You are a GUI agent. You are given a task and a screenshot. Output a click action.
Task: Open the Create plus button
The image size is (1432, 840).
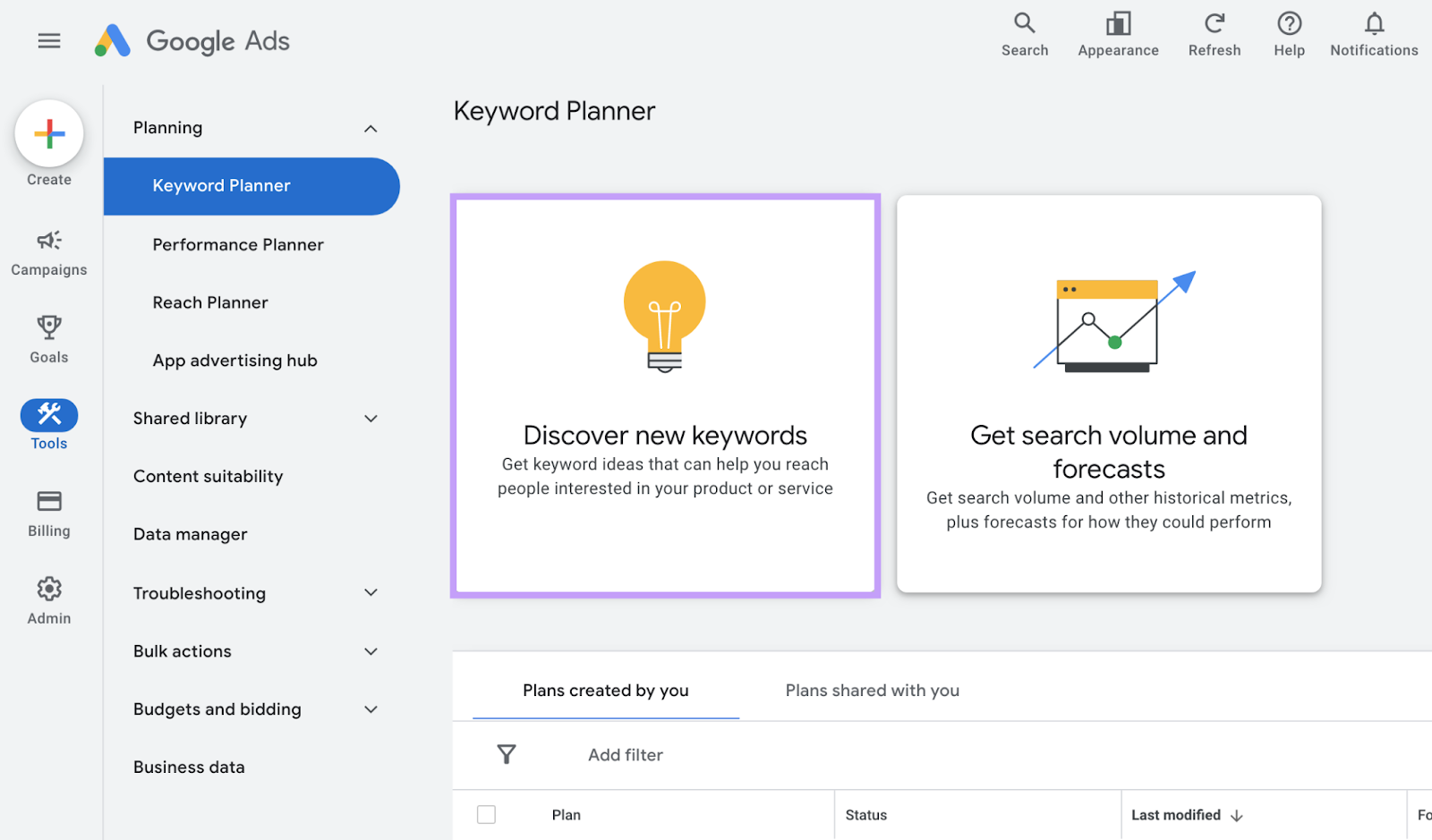48,132
